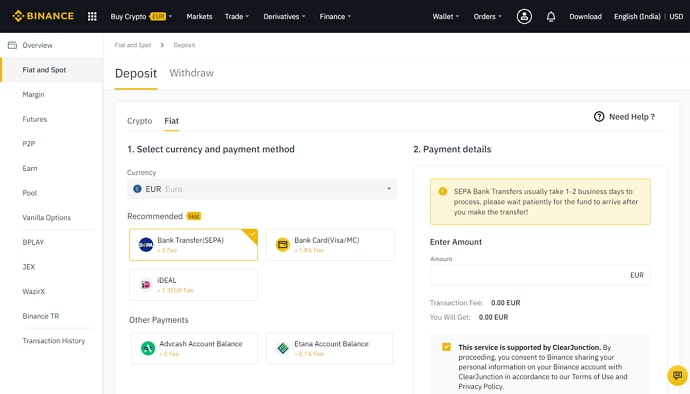Expand the Wallet dropdown menu
The height and width of the screenshot is (394, 690).
445,16
